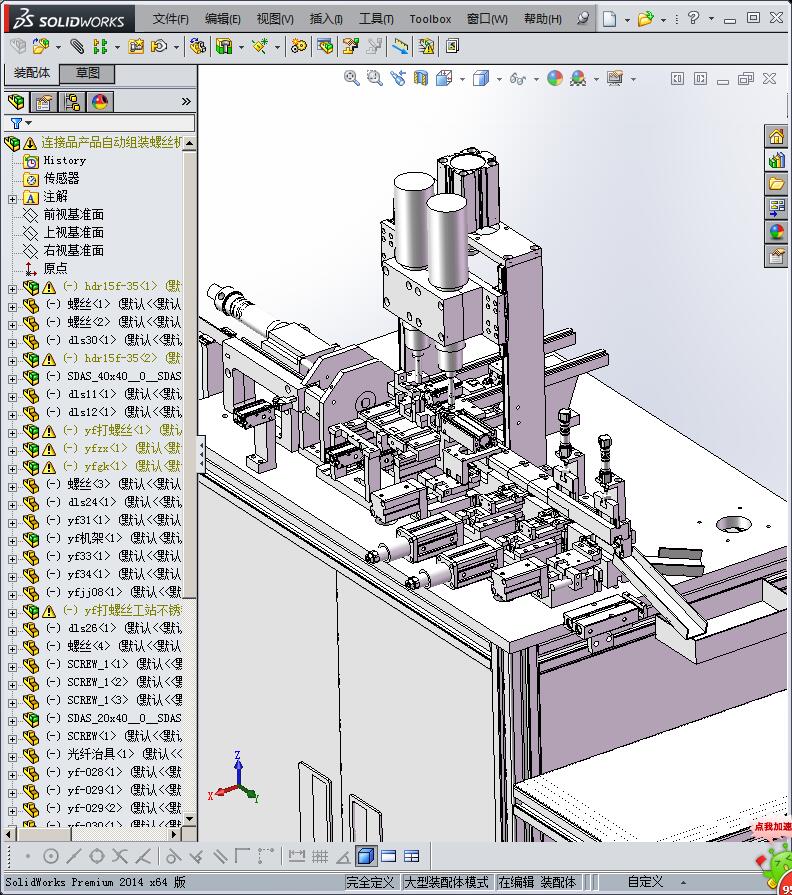Open the view orientation dropdown arrow

coord(462,79)
